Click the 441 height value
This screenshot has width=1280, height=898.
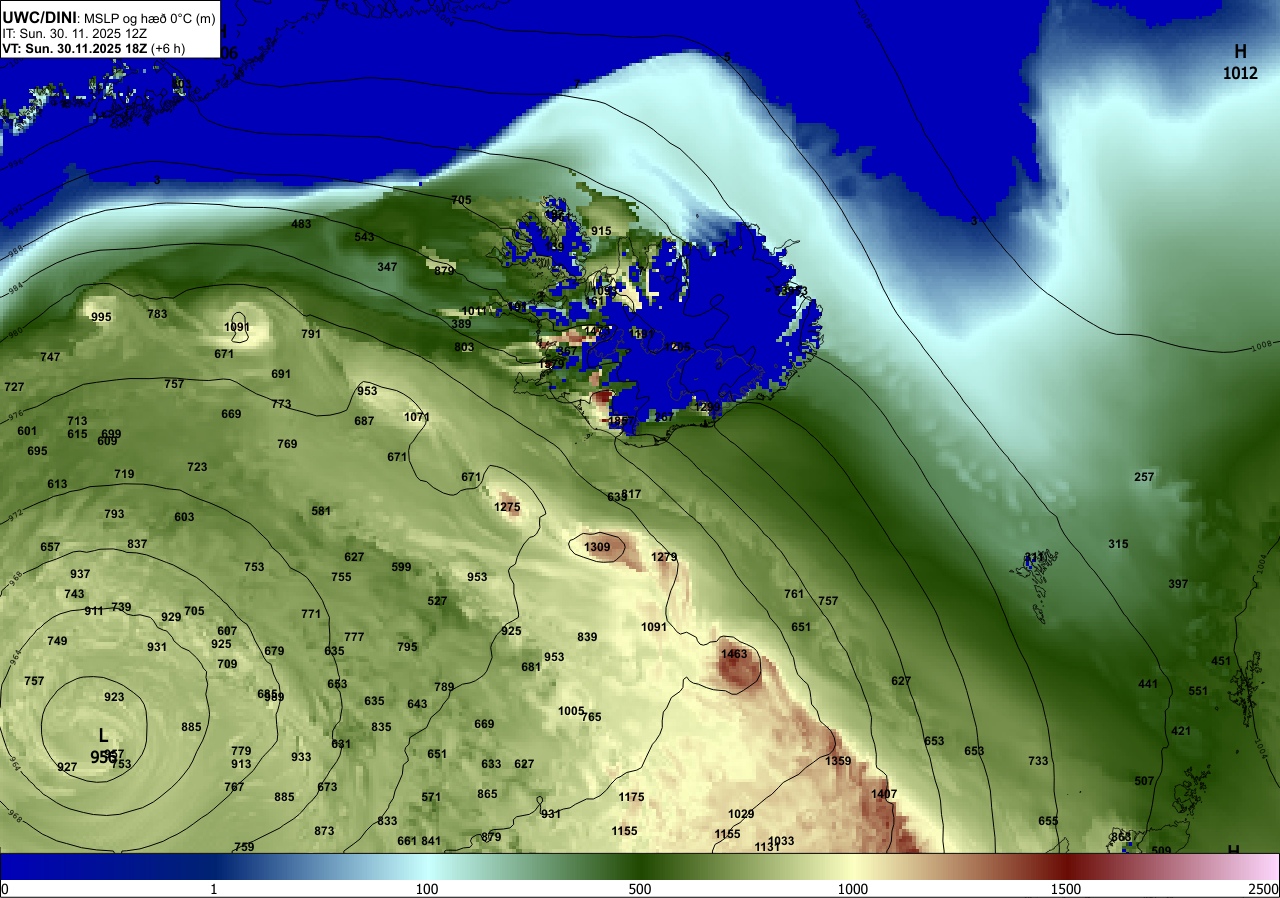click(1147, 684)
